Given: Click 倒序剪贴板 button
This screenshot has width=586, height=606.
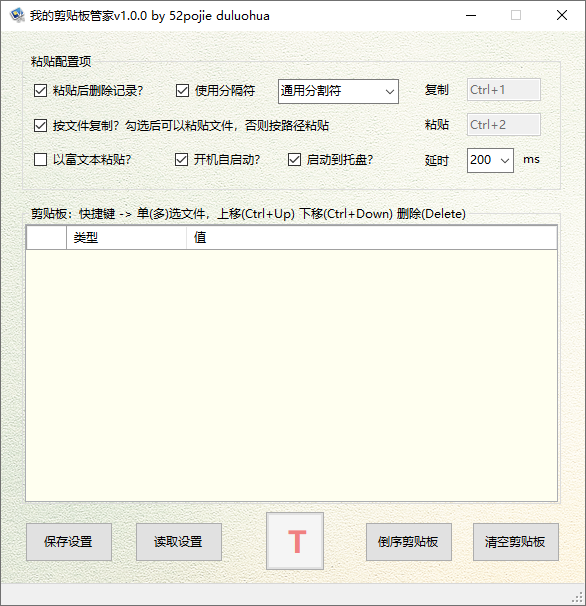Looking at the screenshot, I should [x=409, y=542].
